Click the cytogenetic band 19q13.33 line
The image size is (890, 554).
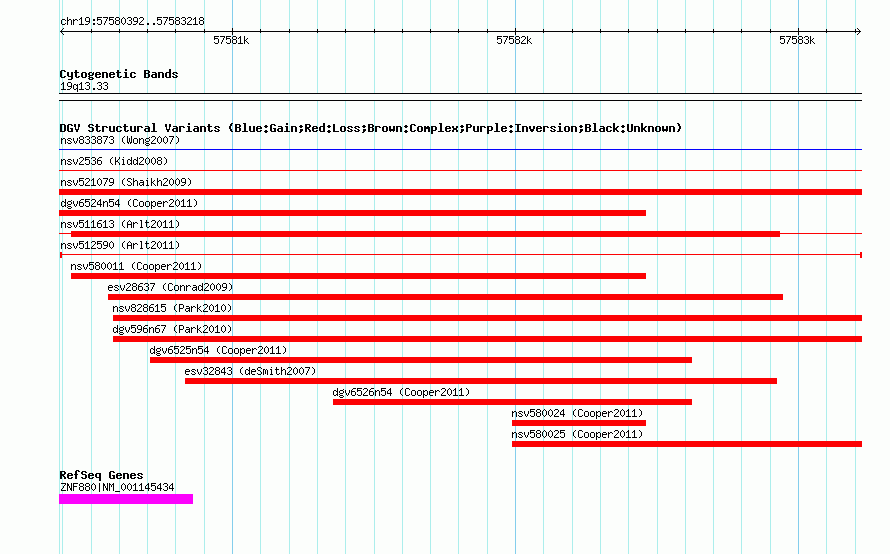pyautogui.click(x=460, y=97)
